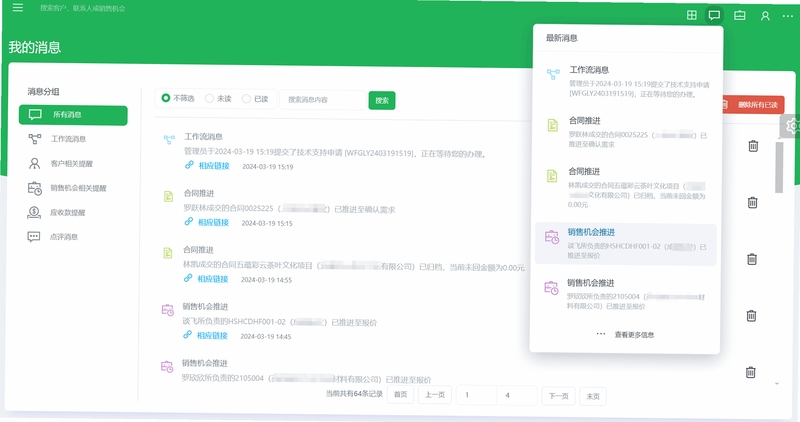Select the 不筛选 radio button
This screenshot has width=800, height=422.
165,98
